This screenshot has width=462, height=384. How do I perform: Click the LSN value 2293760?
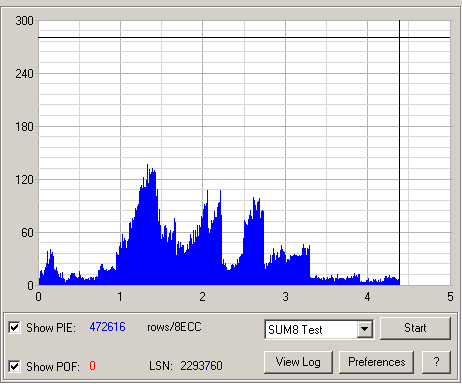[x=201, y=366]
